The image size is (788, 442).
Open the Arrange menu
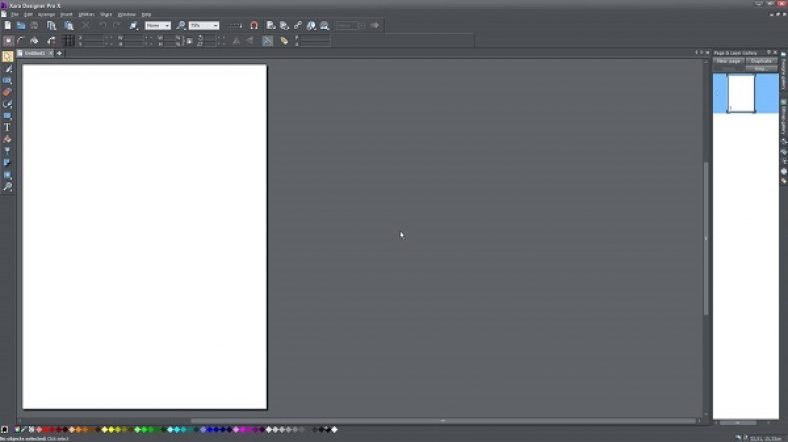pos(47,15)
